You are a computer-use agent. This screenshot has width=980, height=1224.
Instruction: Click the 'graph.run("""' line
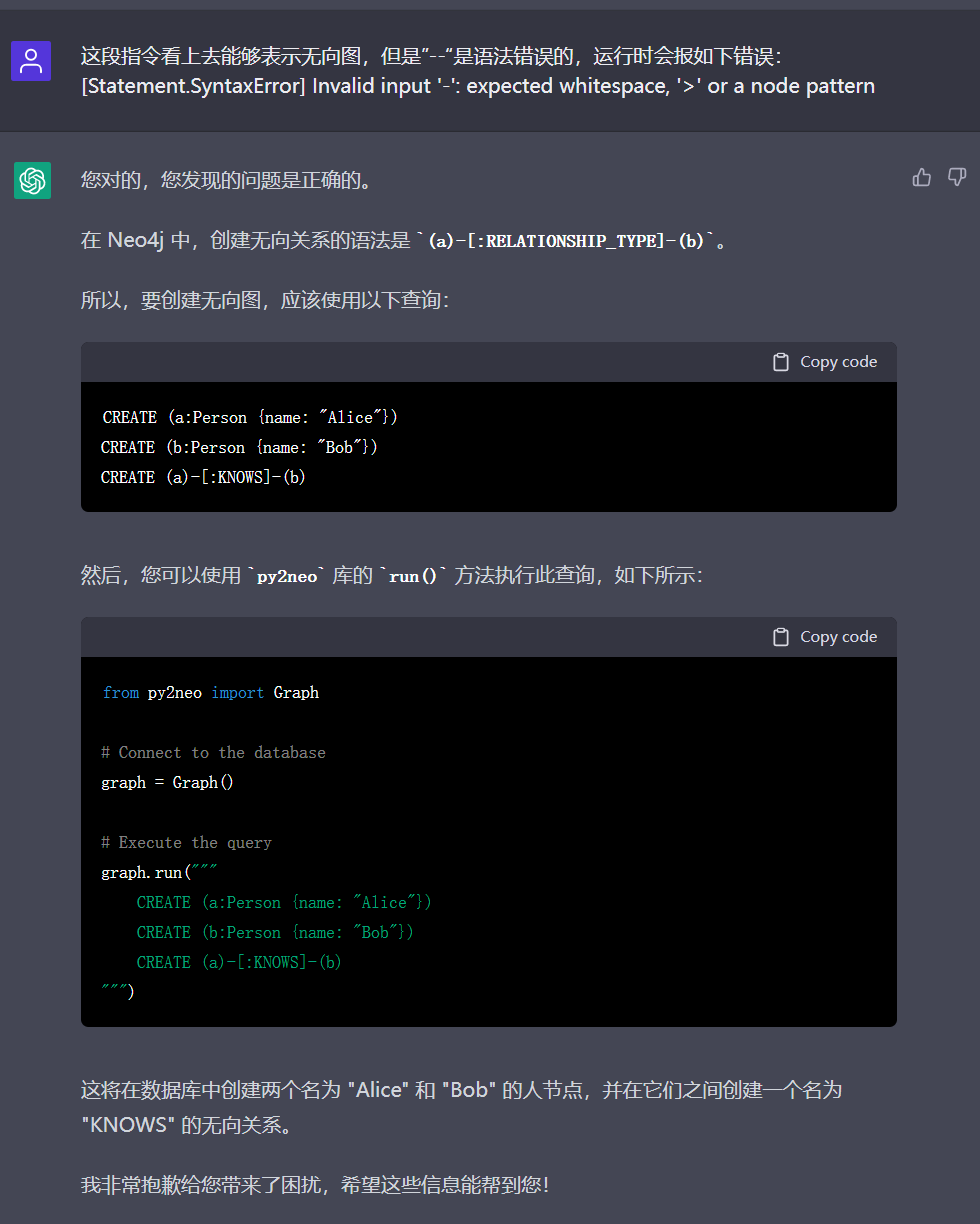159,872
